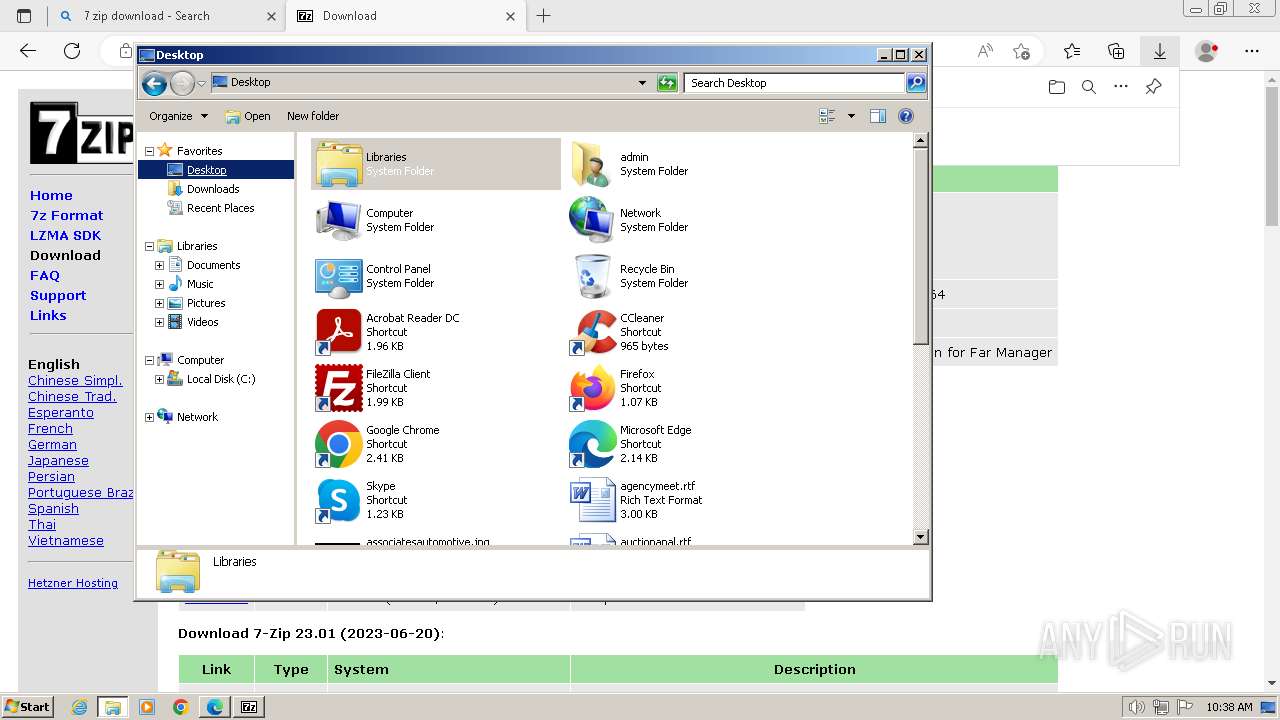Select the Firefox shortcut icon

pyautogui.click(x=592, y=388)
